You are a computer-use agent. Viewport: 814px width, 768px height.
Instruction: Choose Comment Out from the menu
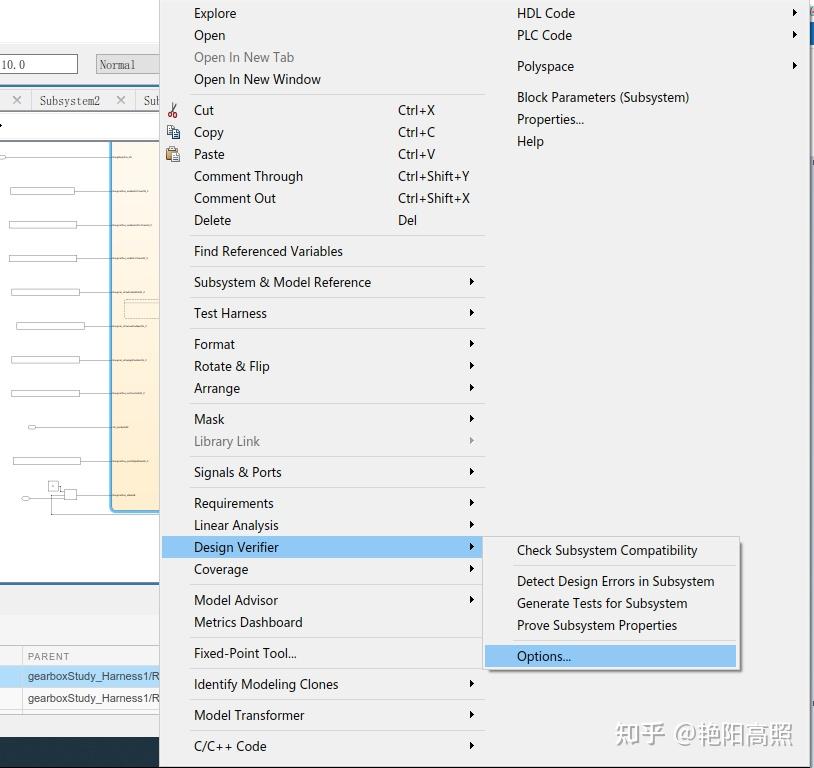pyautogui.click(x=235, y=198)
